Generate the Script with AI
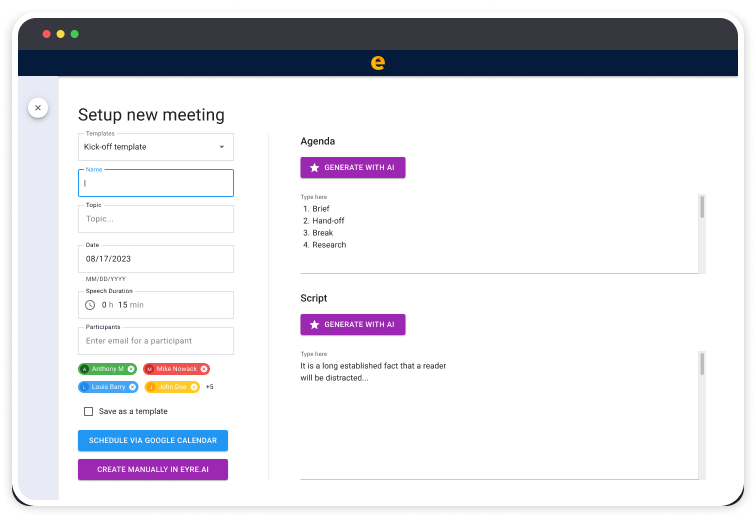Screen dimensions: 756x518 pos(352,324)
